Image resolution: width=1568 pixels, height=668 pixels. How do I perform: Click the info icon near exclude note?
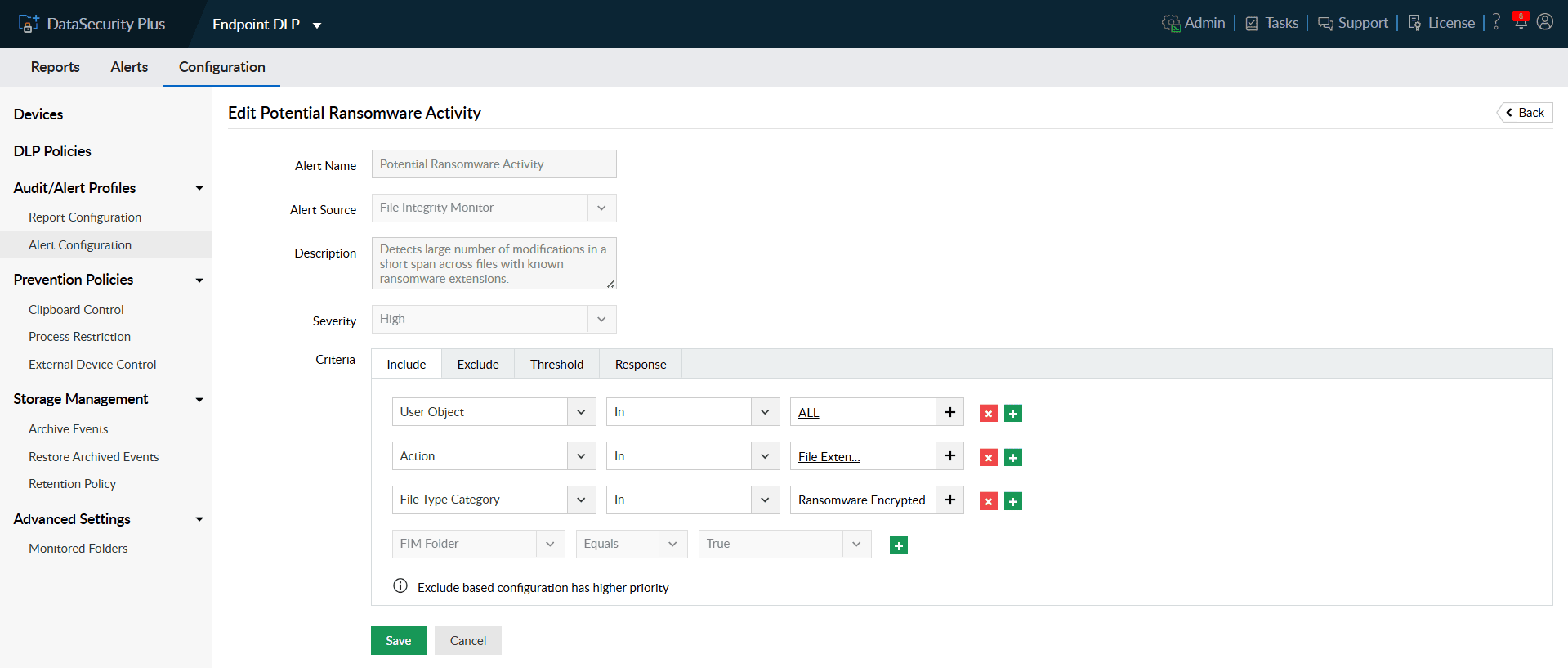pyautogui.click(x=400, y=585)
